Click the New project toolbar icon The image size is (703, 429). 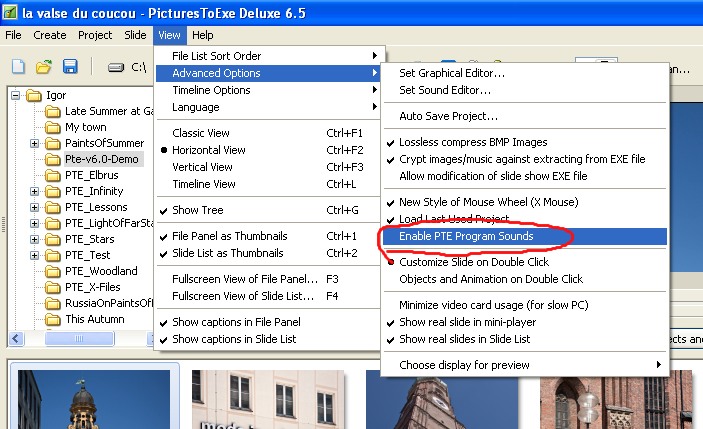tap(18, 67)
